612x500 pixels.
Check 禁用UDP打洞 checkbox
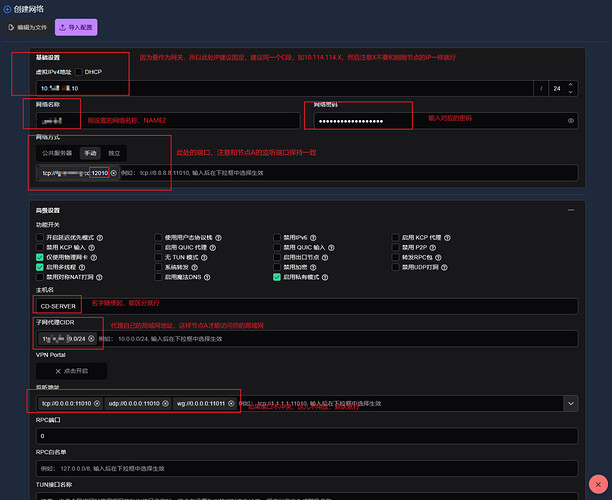(x=395, y=267)
